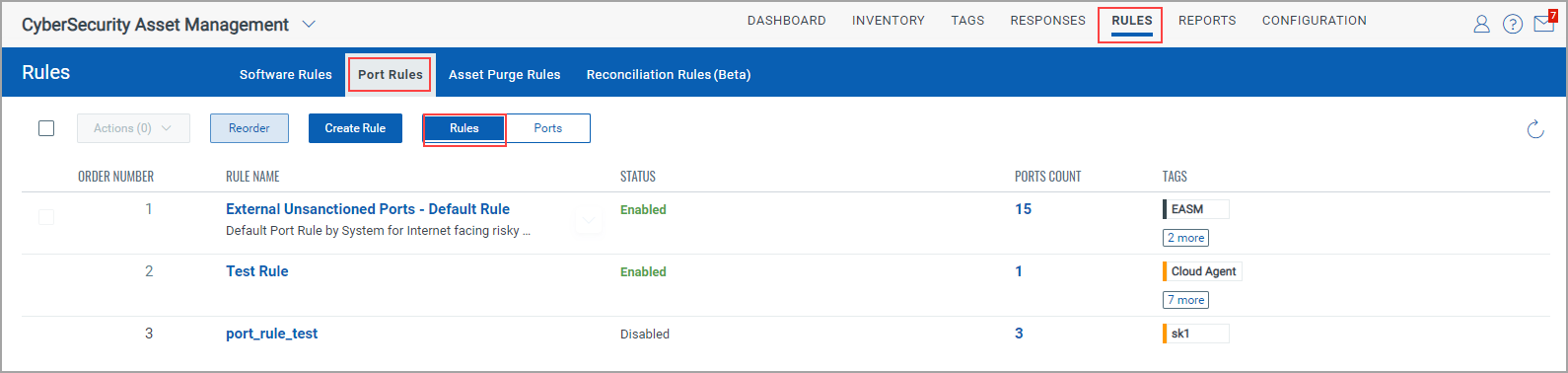Toggle the select-all rules checkbox
This screenshot has height=373, width=1568.
coord(46,128)
